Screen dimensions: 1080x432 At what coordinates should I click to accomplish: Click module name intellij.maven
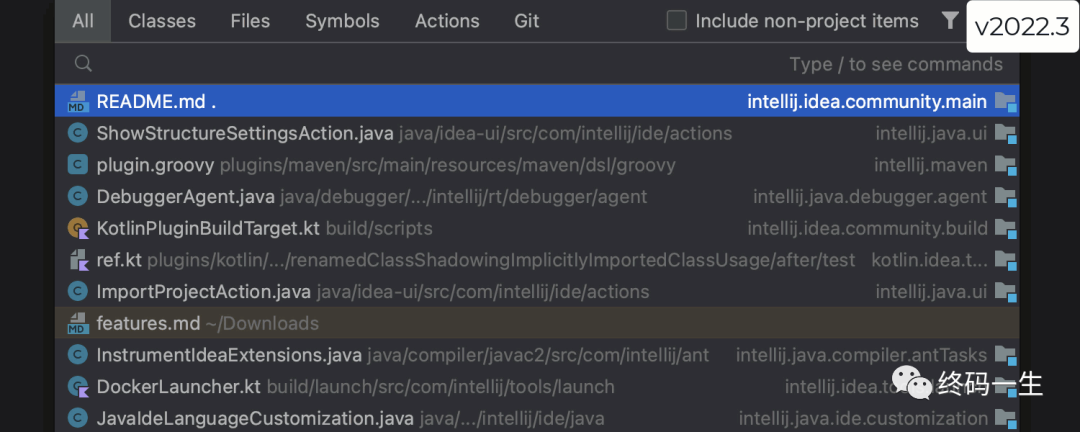point(931,165)
